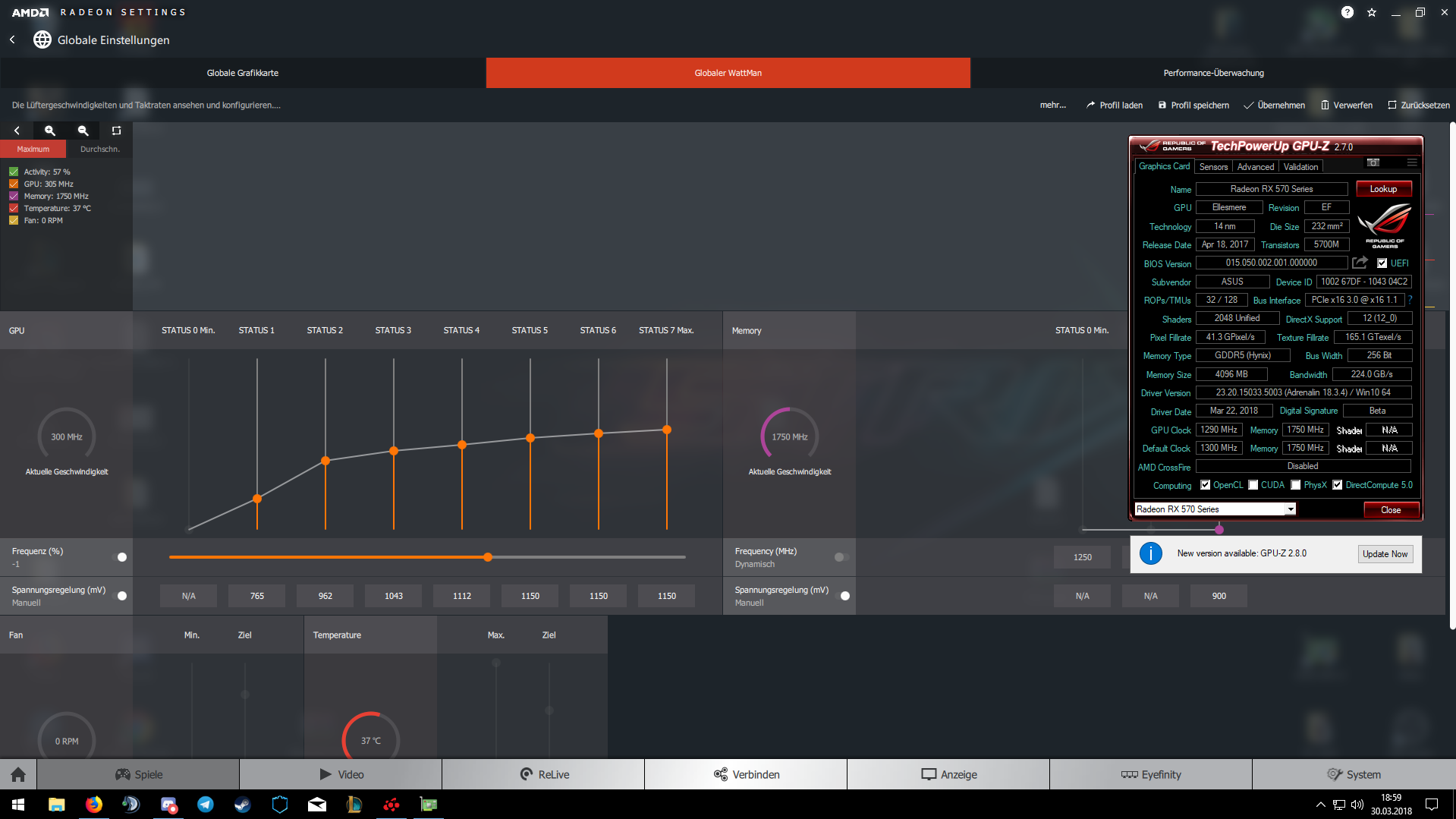Image resolution: width=1456 pixels, height=819 pixels.
Task: Click Bus Interface question mark
Action: pyautogui.click(x=1410, y=300)
